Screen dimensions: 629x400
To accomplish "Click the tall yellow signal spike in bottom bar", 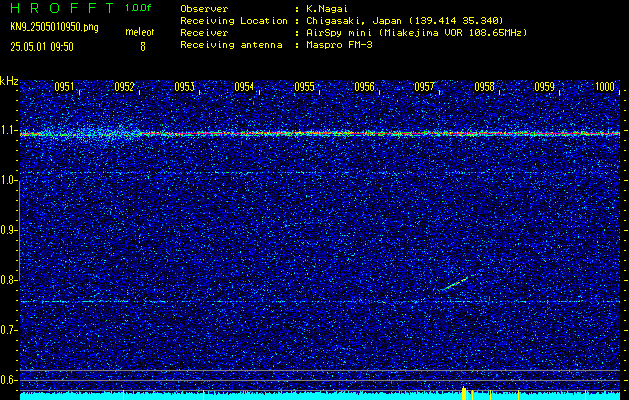I will (x=464, y=393).
